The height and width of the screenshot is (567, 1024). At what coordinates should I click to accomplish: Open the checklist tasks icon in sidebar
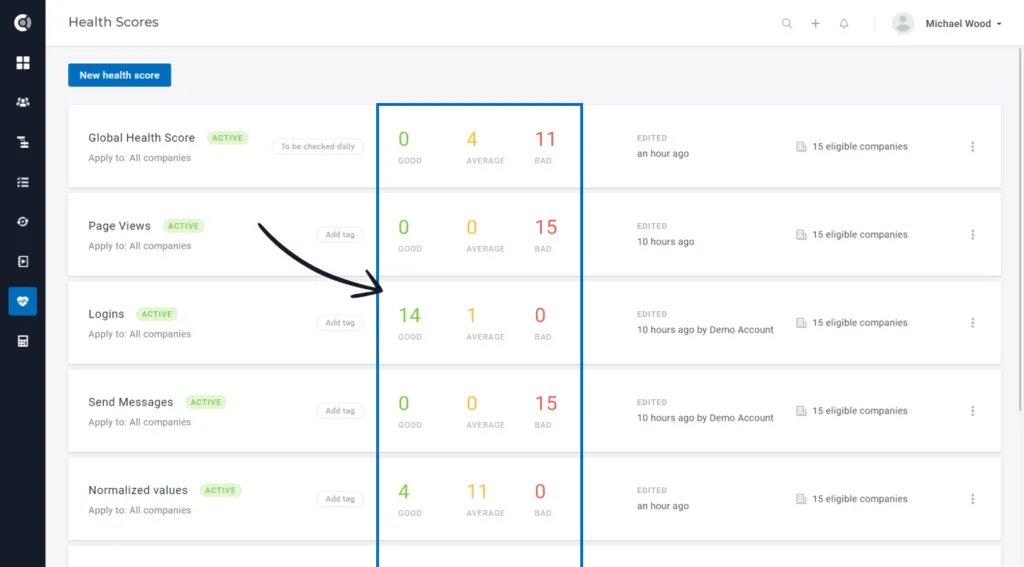tap(23, 182)
